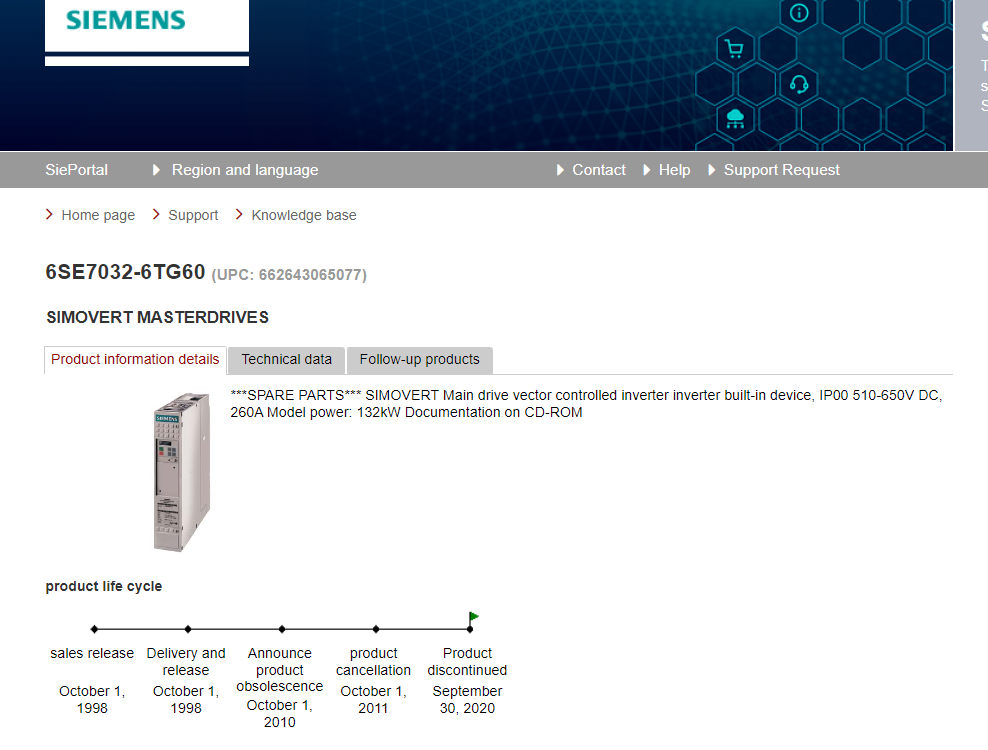Switch to the Technical data tab

[286, 359]
